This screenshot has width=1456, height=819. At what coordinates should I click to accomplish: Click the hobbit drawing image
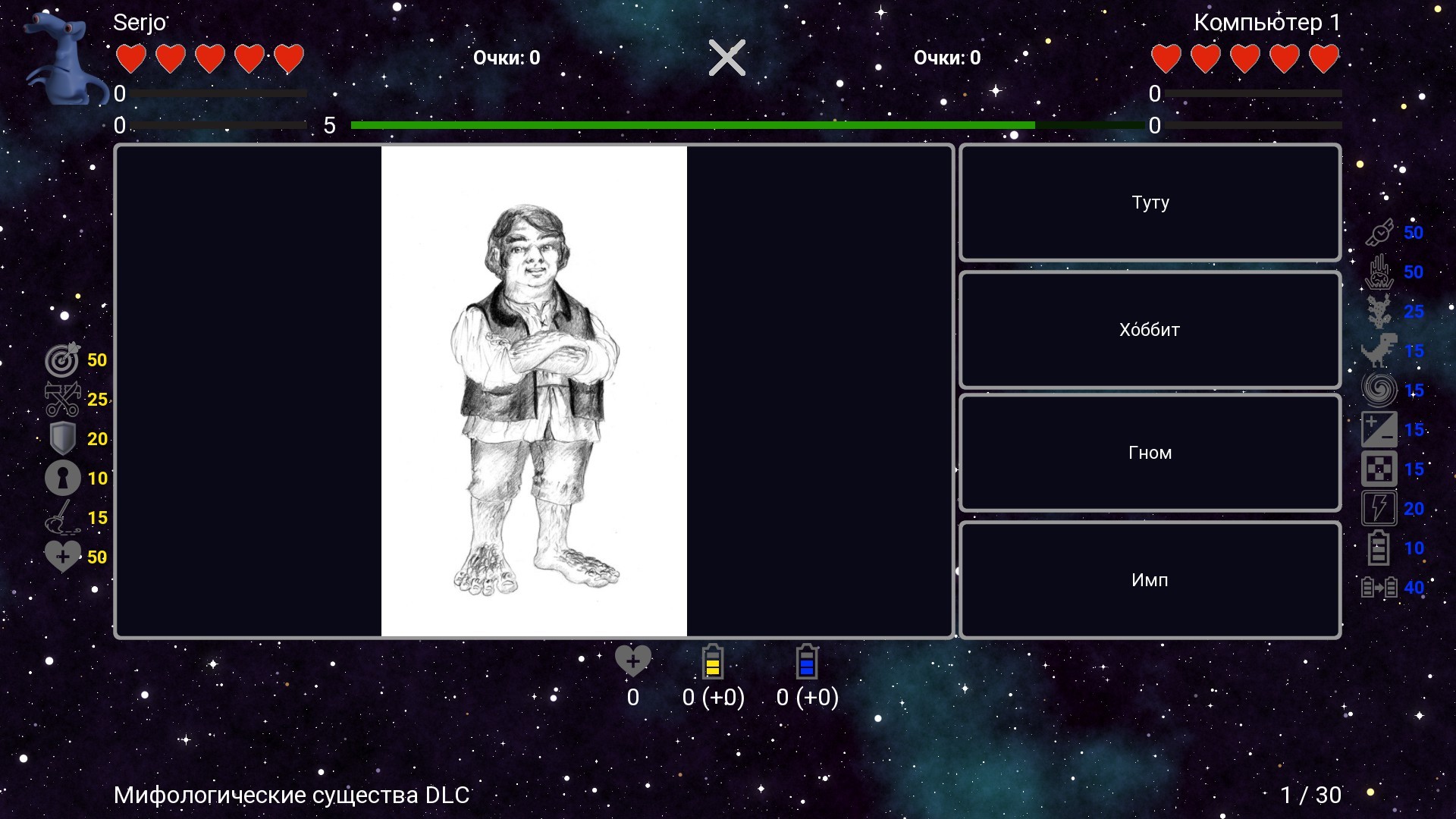[x=534, y=391]
